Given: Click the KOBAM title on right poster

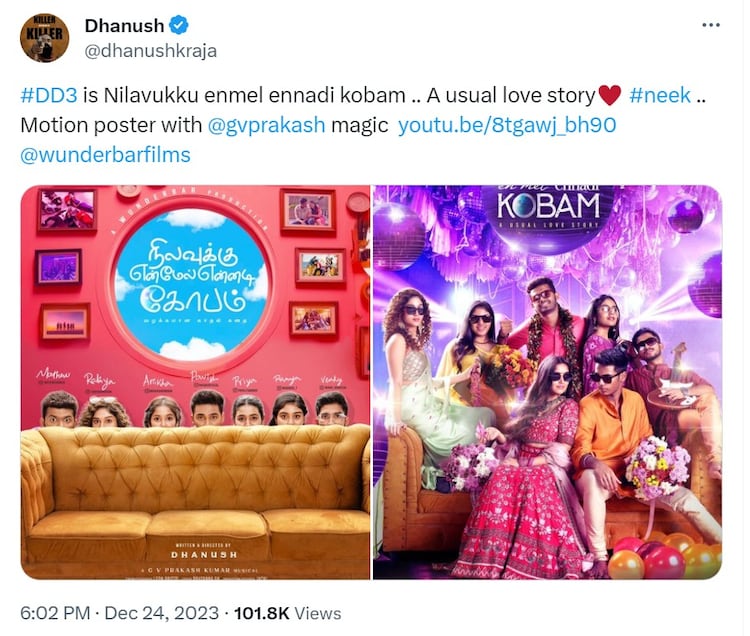Looking at the screenshot, I should click(548, 207).
